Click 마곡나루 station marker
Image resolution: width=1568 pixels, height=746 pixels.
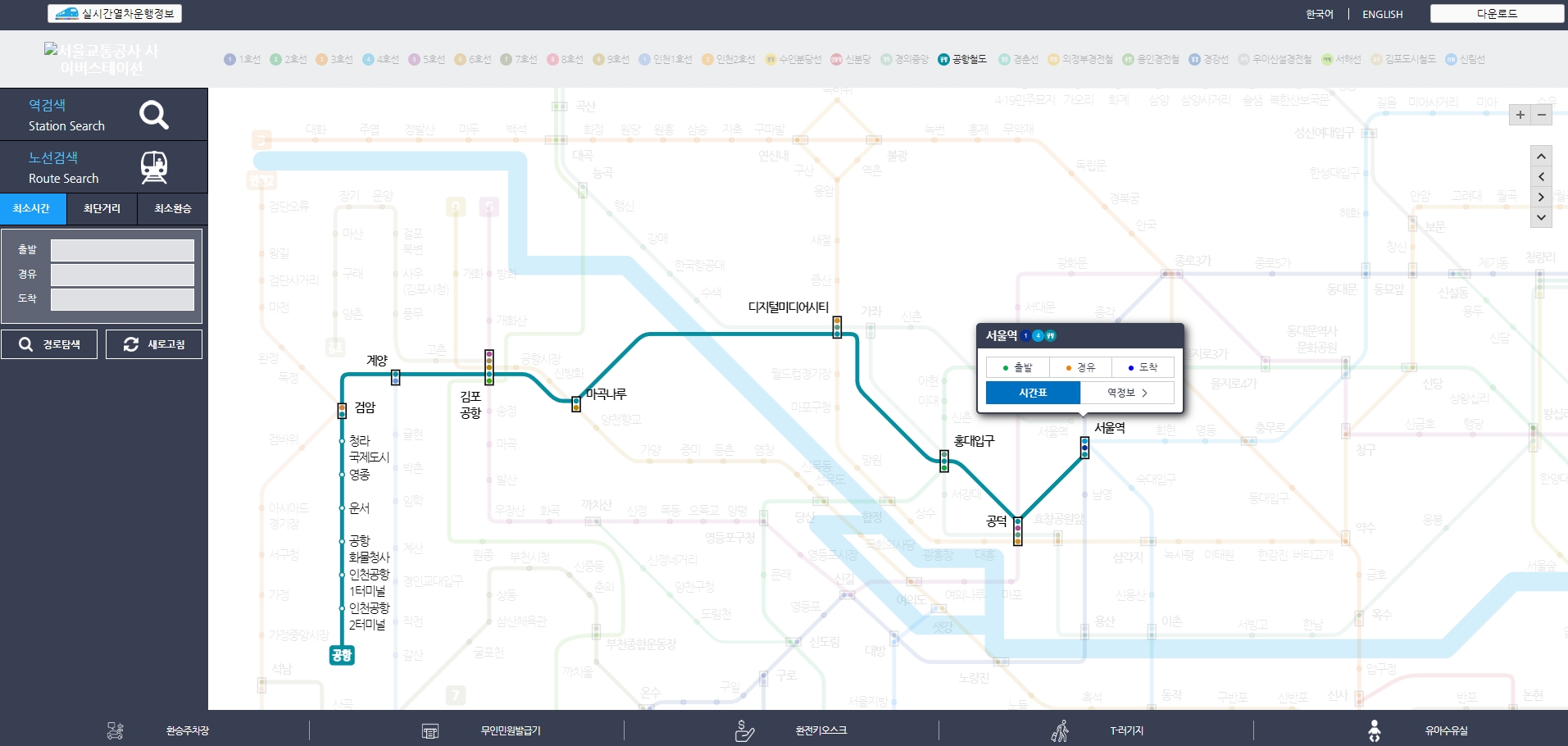pyautogui.click(x=576, y=403)
